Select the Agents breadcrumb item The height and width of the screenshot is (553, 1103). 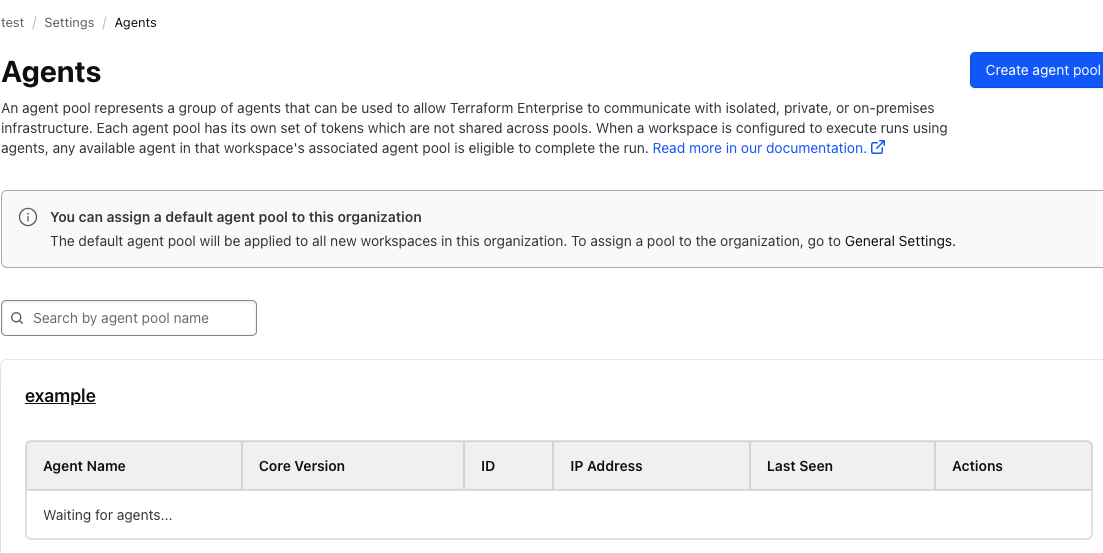[135, 22]
